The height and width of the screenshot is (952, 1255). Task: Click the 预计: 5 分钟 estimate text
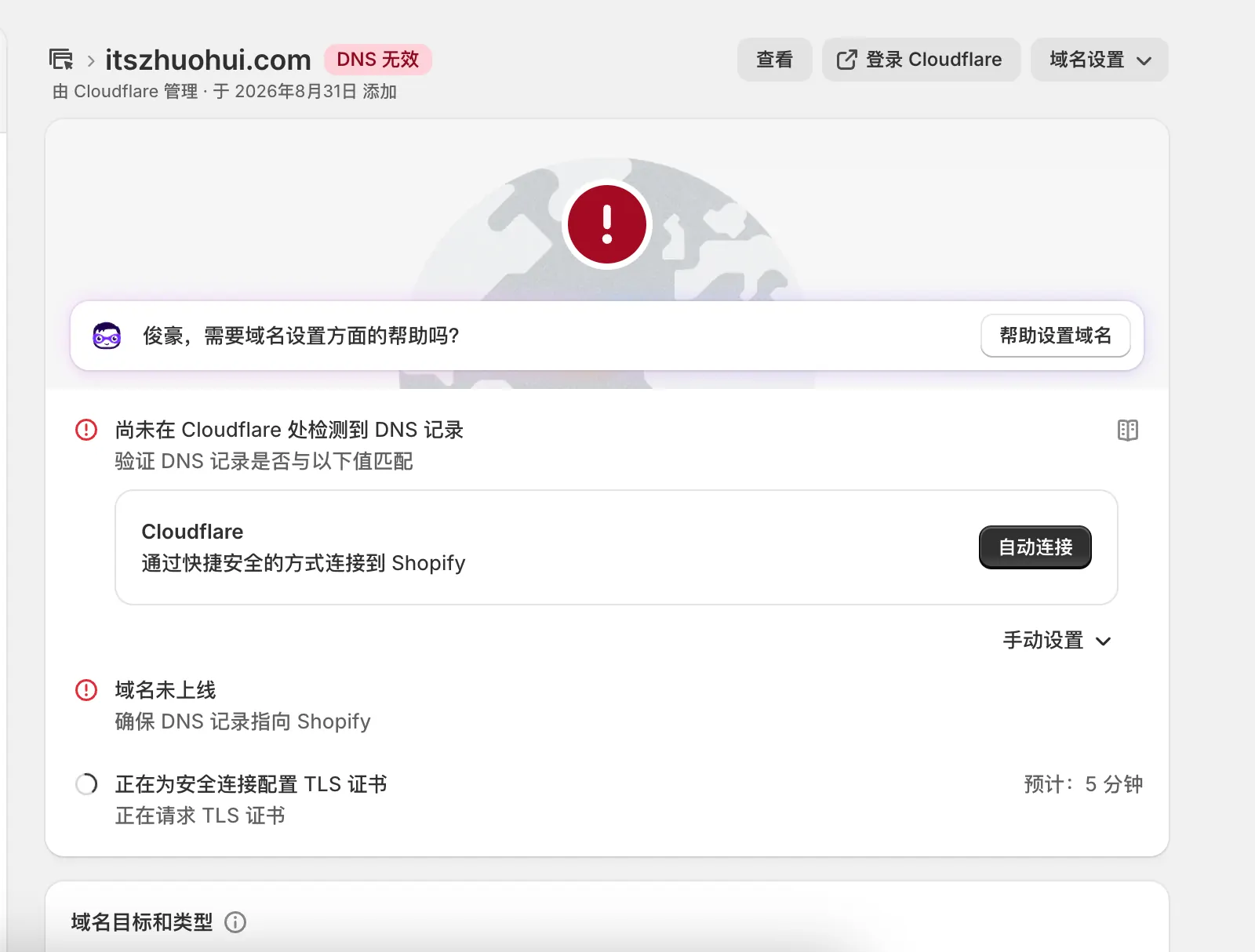click(1083, 784)
